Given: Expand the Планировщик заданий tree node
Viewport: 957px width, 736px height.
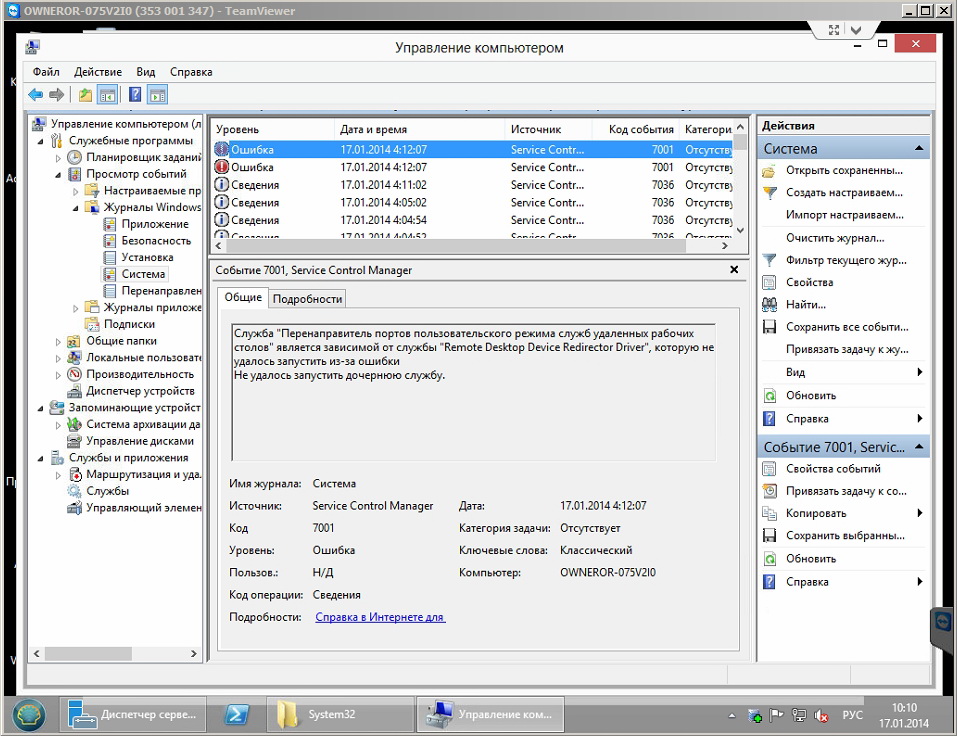Looking at the screenshot, I should (x=58, y=158).
